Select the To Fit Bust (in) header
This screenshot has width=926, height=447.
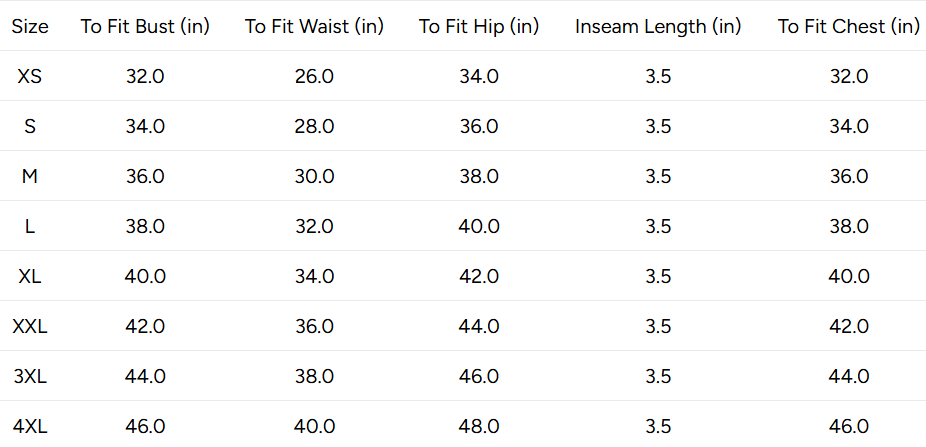click(x=145, y=27)
